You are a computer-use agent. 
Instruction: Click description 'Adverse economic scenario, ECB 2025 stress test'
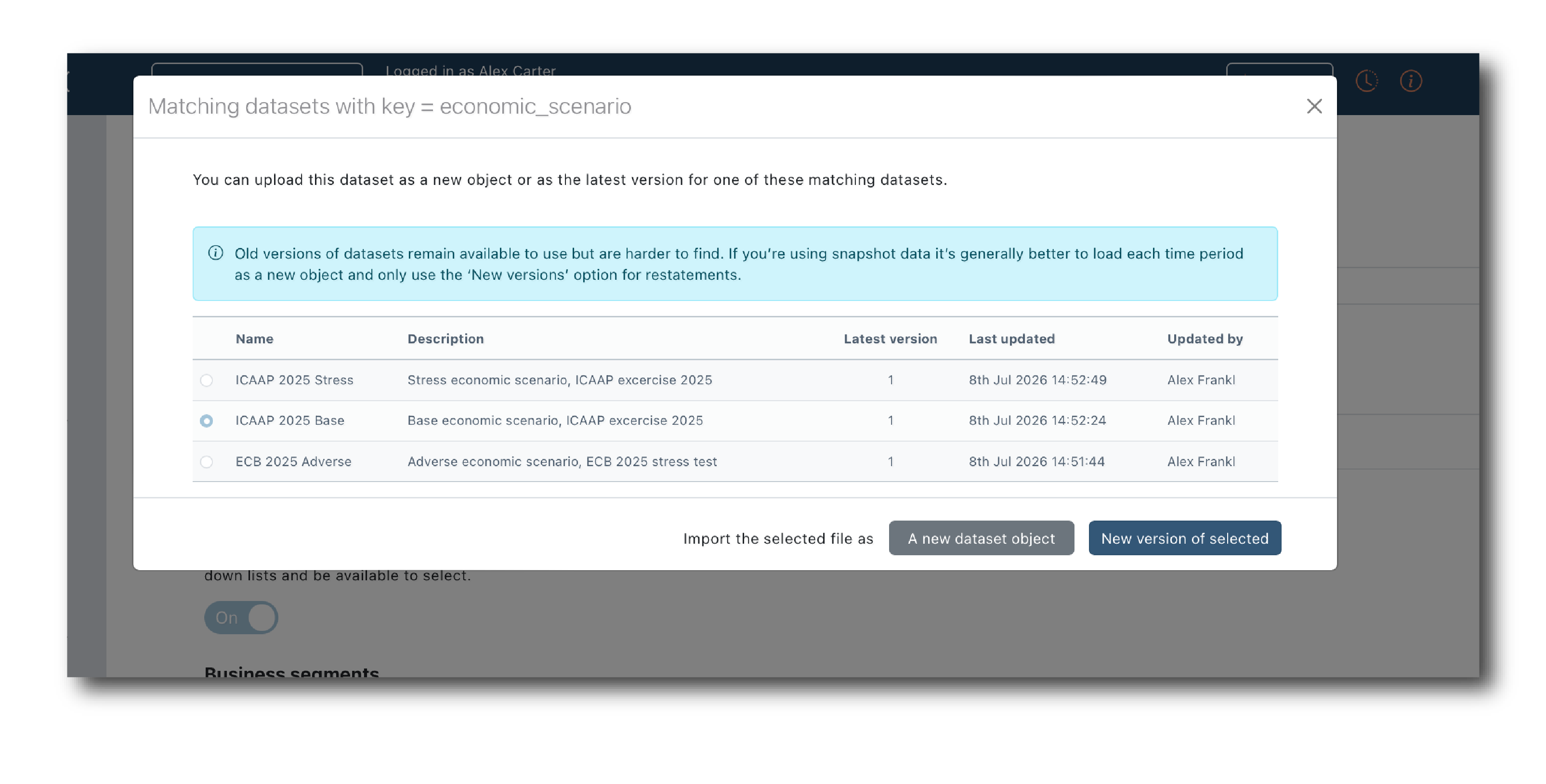pyautogui.click(x=563, y=462)
